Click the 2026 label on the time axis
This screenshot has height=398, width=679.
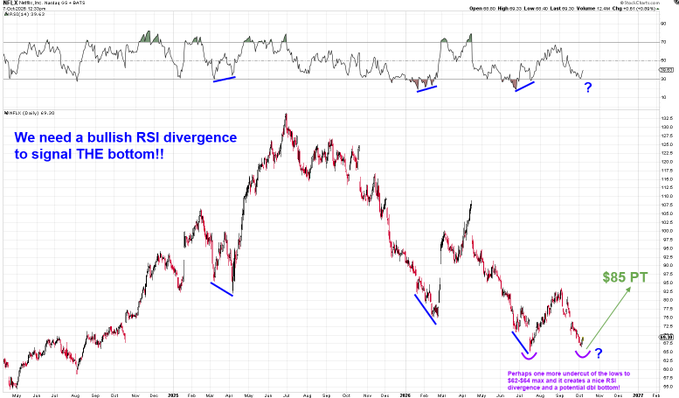405,395
